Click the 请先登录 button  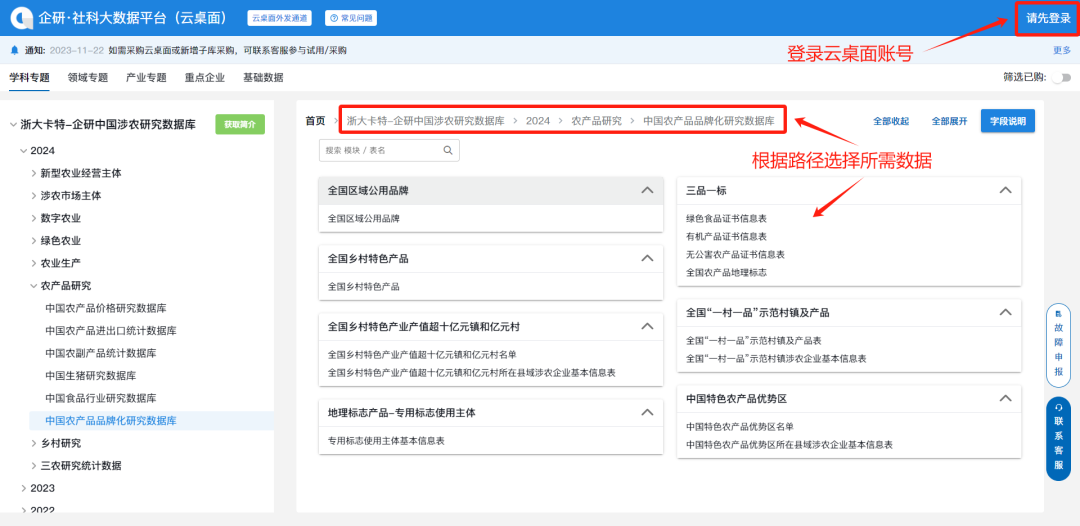point(1048,19)
